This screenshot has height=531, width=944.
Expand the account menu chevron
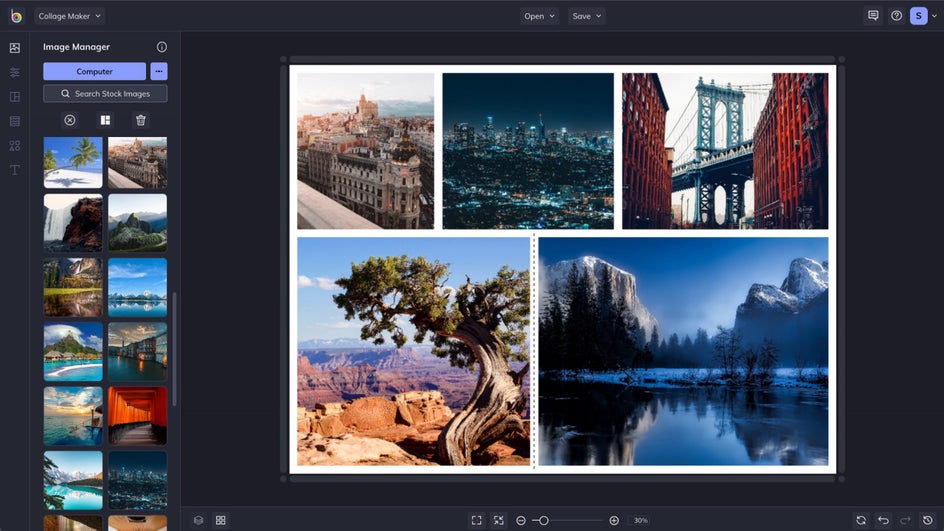pyautogui.click(x=934, y=16)
